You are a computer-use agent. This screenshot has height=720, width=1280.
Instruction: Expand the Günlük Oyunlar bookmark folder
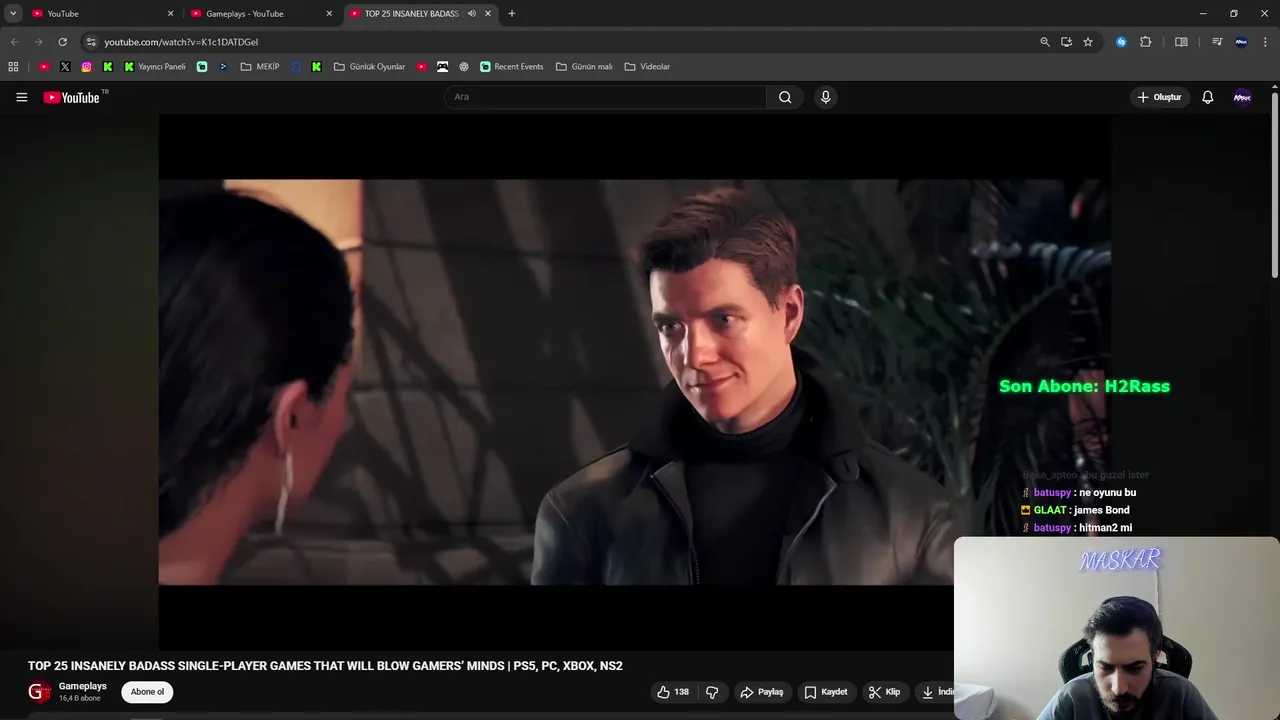[369, 67]
